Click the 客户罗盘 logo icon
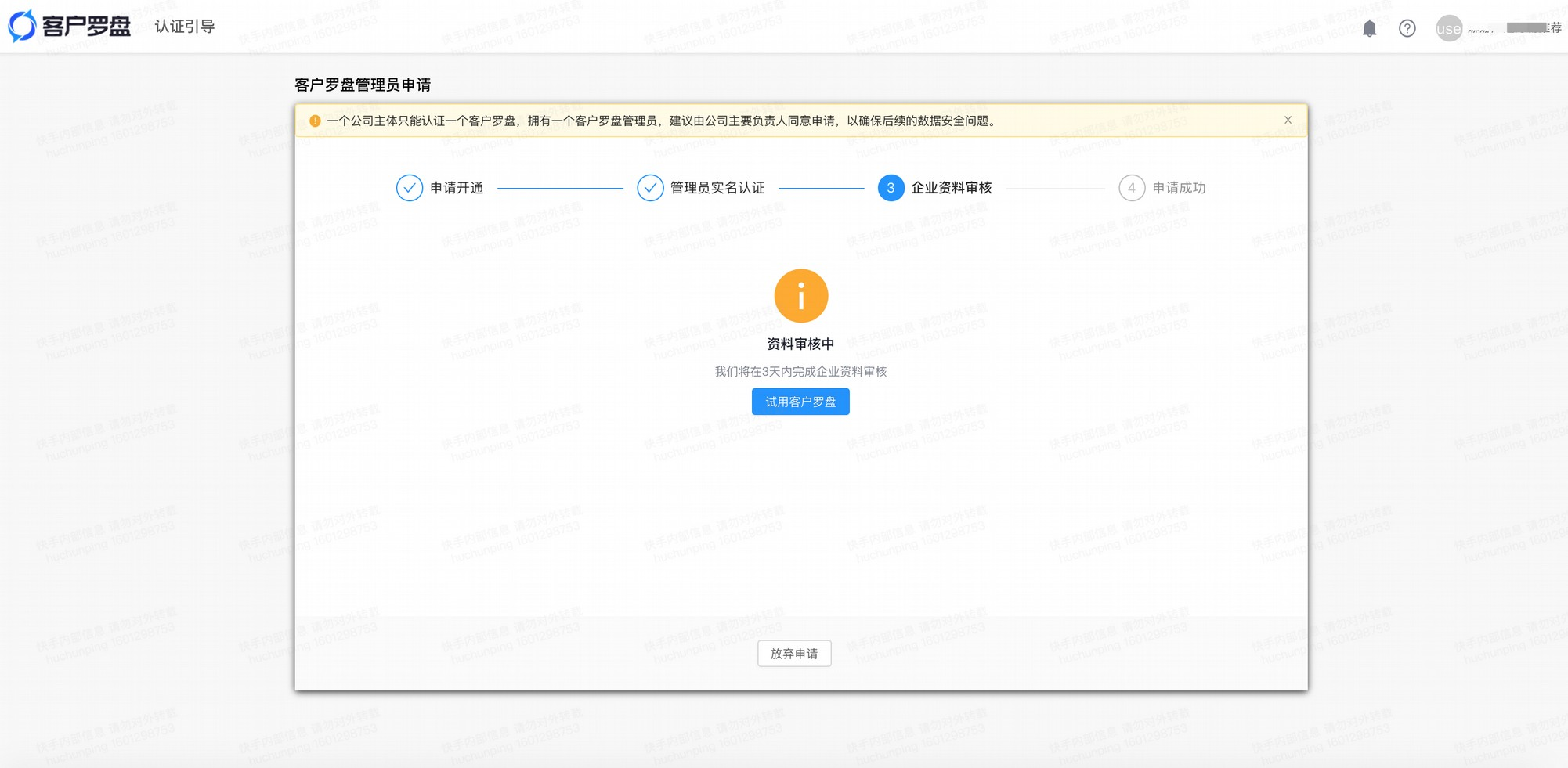 pos(23,26)
